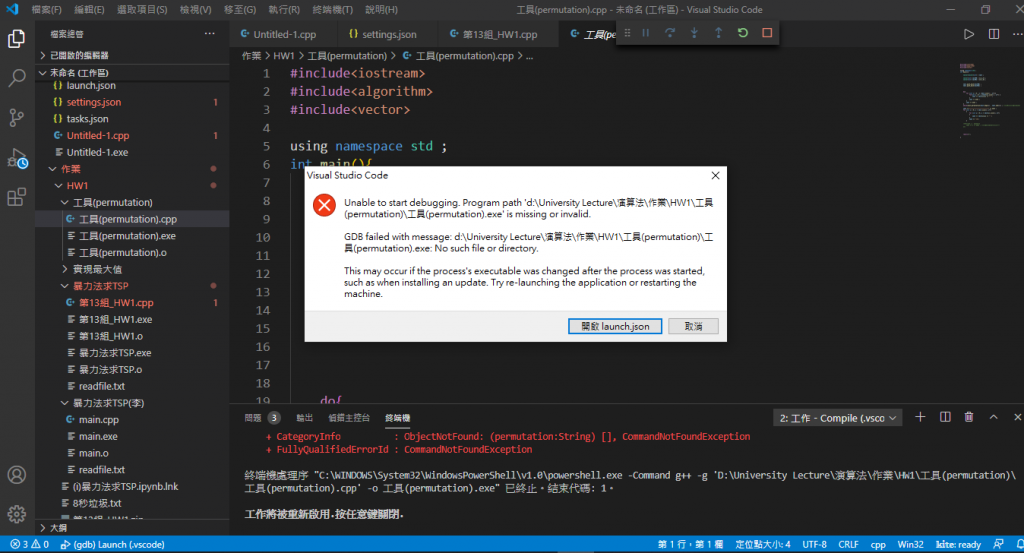Open the Explorer panel more actions menu
This screenshot has height=553, width=1024.
[x=209, y=34]
